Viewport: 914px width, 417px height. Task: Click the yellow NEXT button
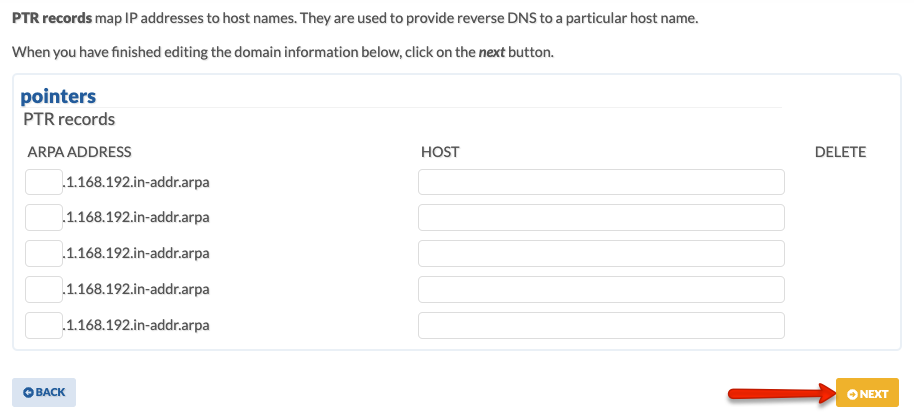[x=867, y=393]
